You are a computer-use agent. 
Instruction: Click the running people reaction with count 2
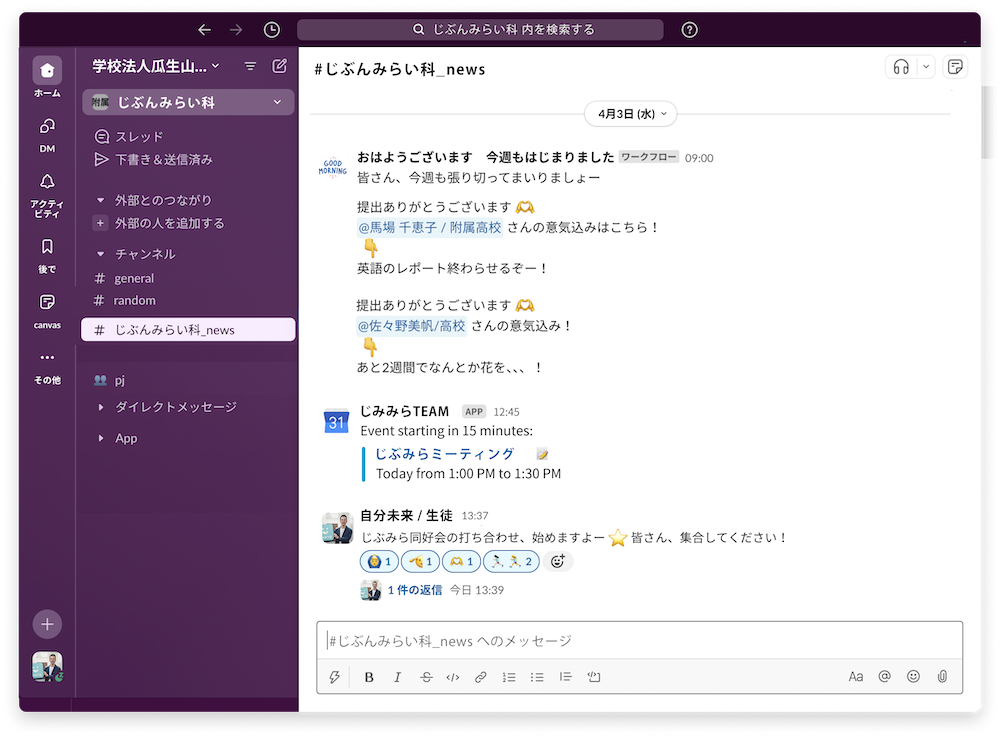[511, 561]
